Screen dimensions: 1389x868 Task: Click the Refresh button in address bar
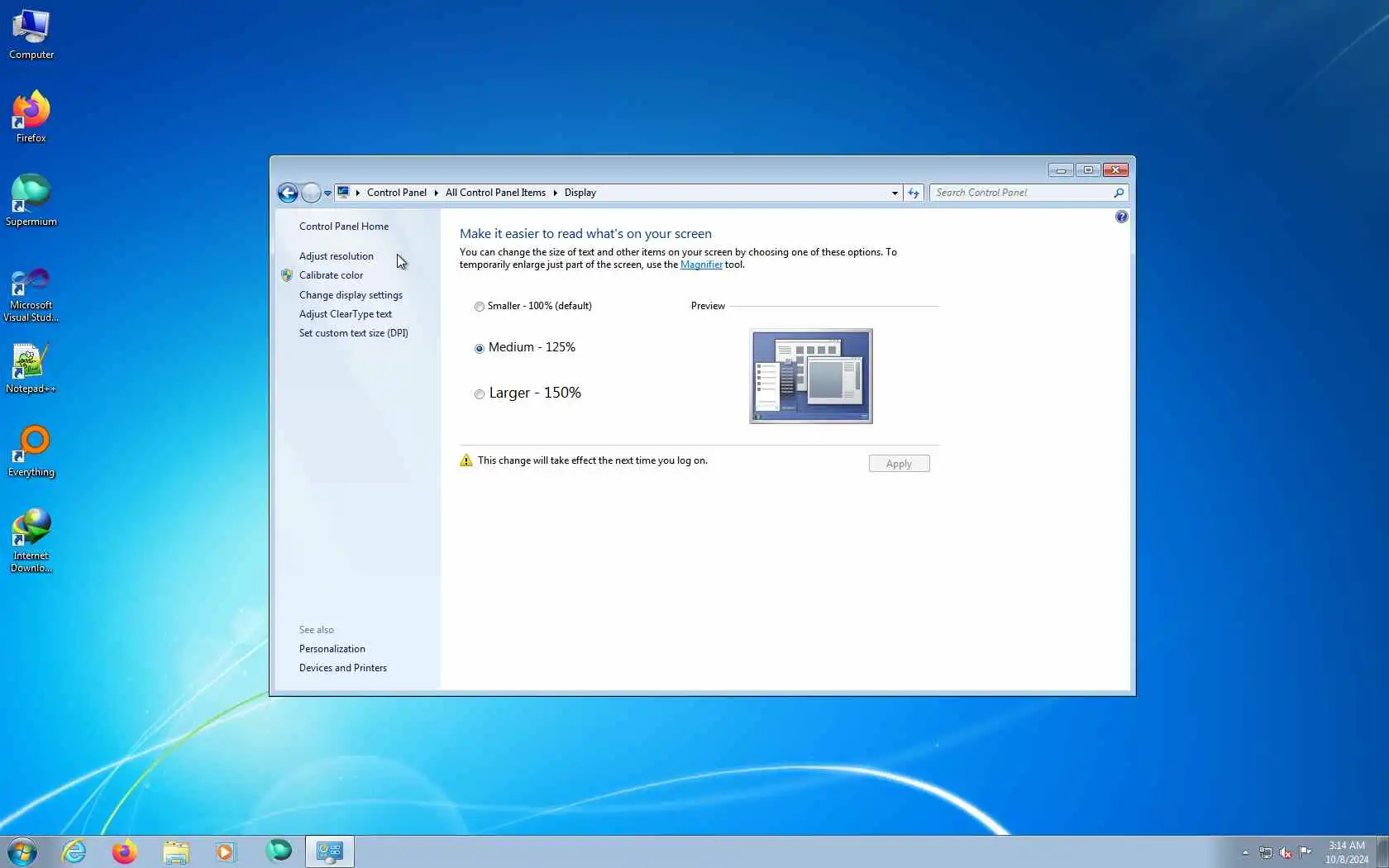coord(914,193)
